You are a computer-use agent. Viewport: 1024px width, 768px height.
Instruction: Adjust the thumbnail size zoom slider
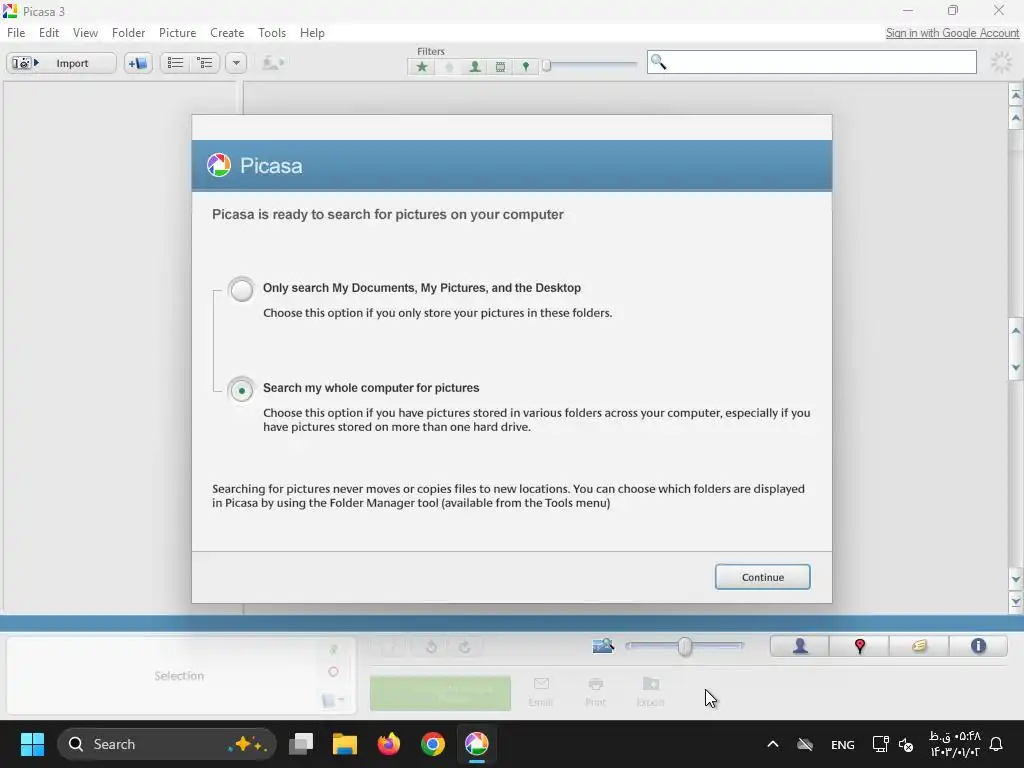(x=684, y=646)
